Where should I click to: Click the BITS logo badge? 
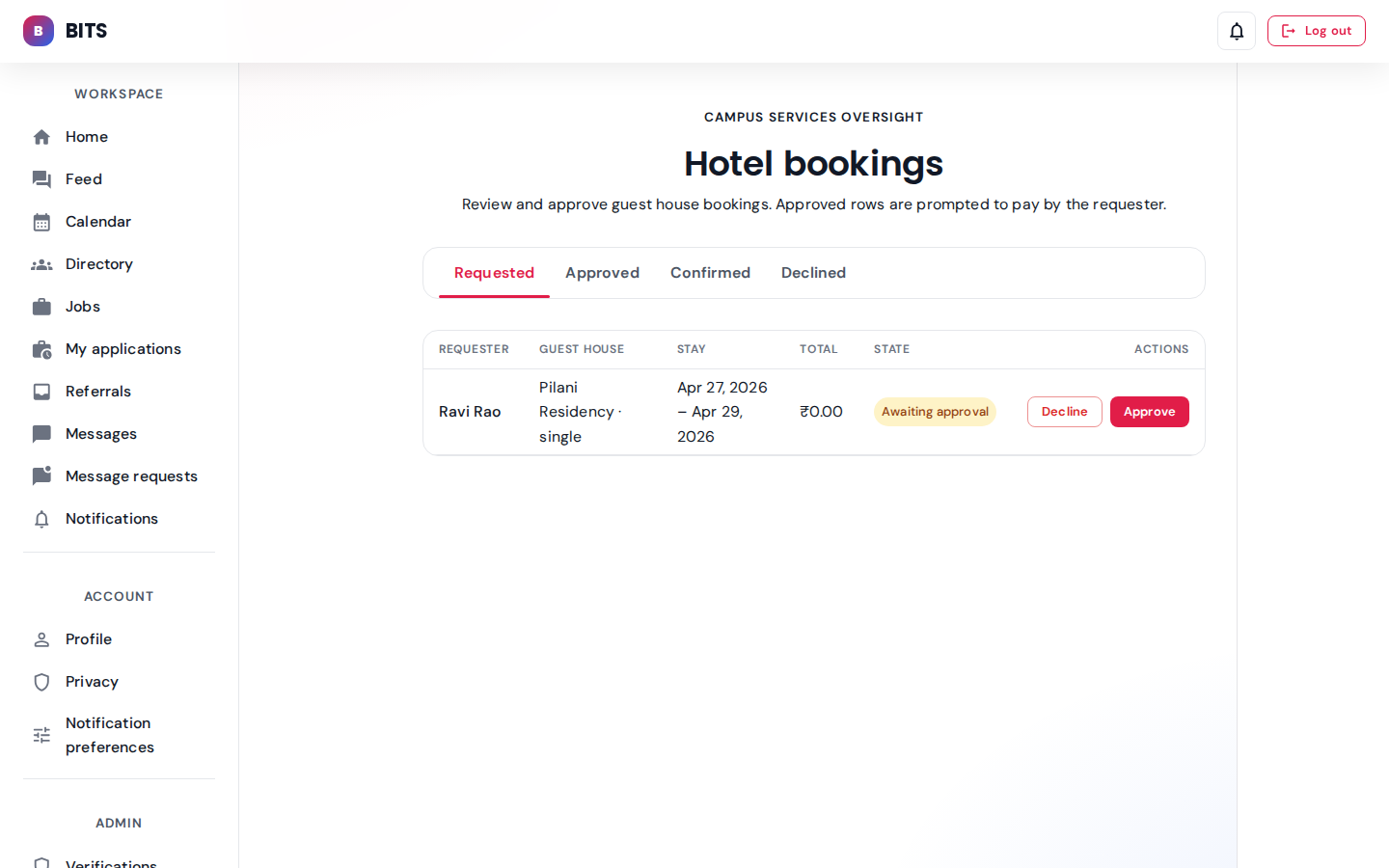tap(39, 31)
